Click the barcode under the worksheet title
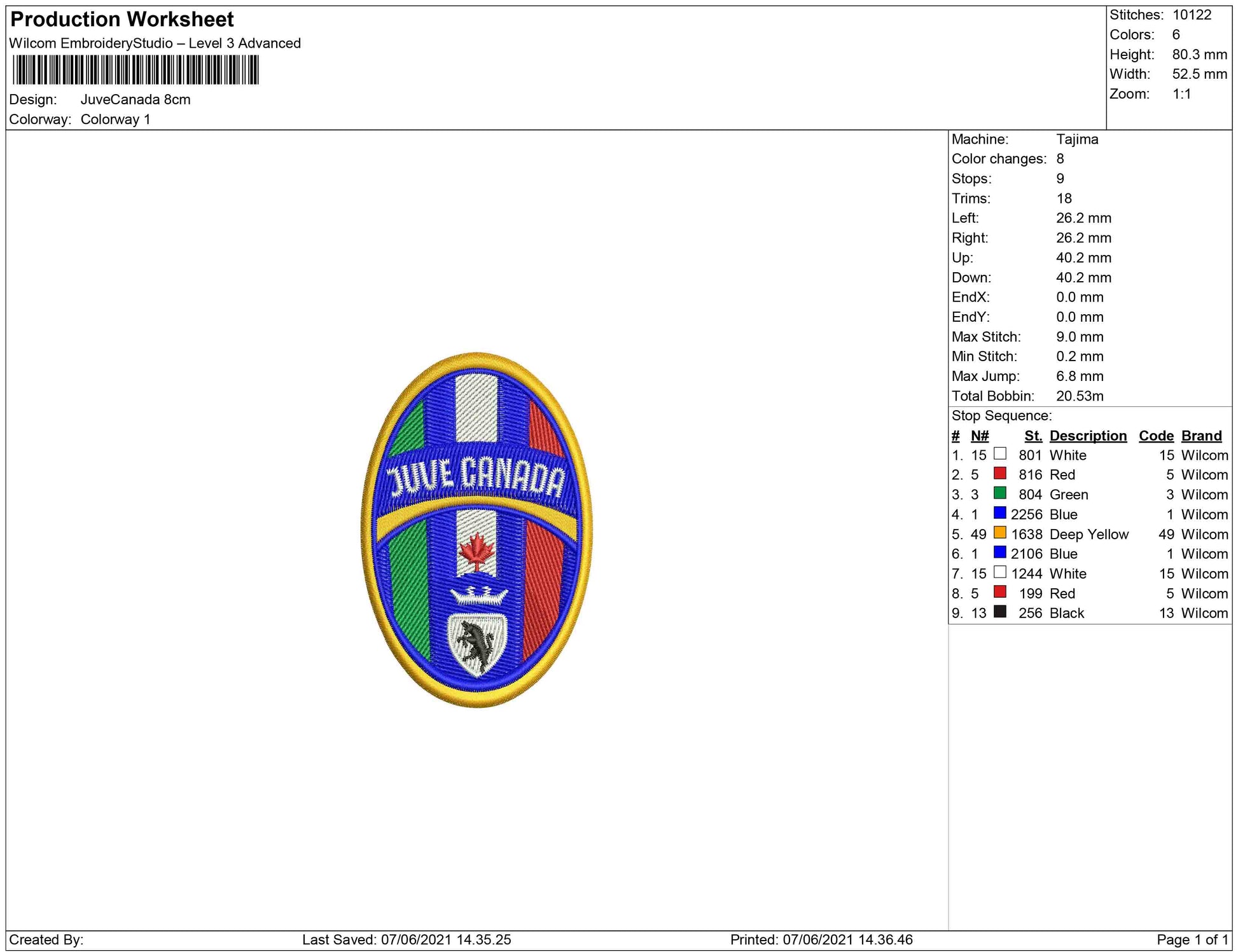1238x952 pixels. 136,70
